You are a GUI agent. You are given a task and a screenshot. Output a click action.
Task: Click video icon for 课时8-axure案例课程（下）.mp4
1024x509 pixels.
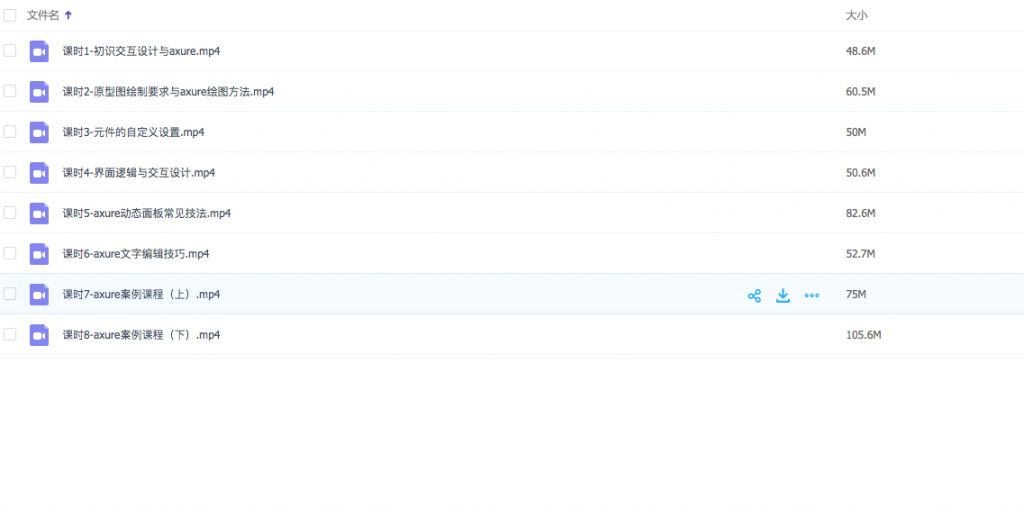coord(39,335)
